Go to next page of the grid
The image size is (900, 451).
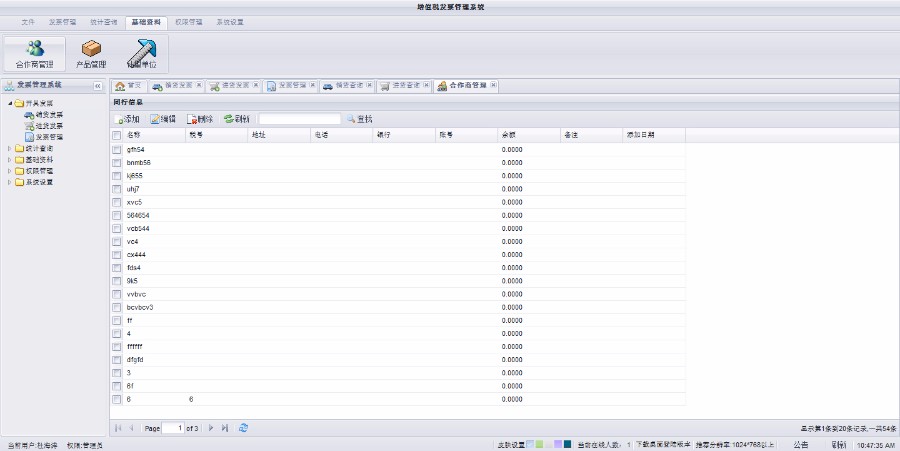pyautogui.click(x=211, y=428)
